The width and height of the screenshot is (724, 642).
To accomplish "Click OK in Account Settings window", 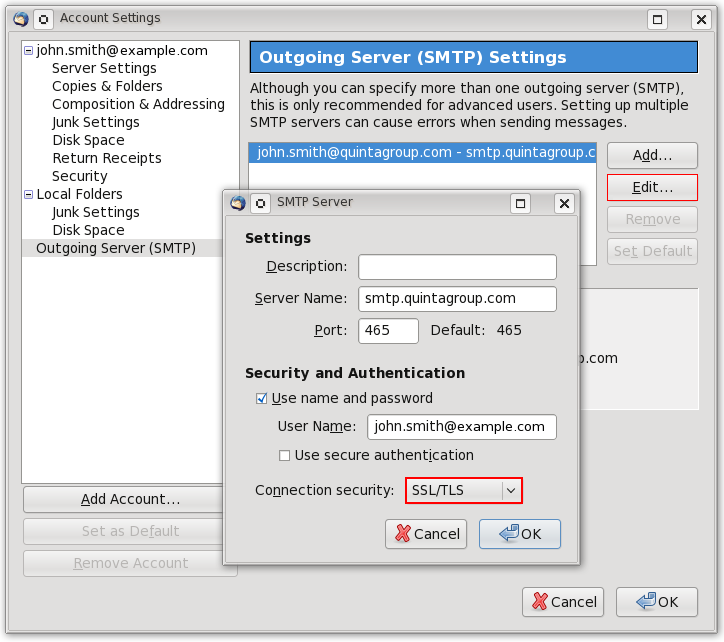I will 657,602.
